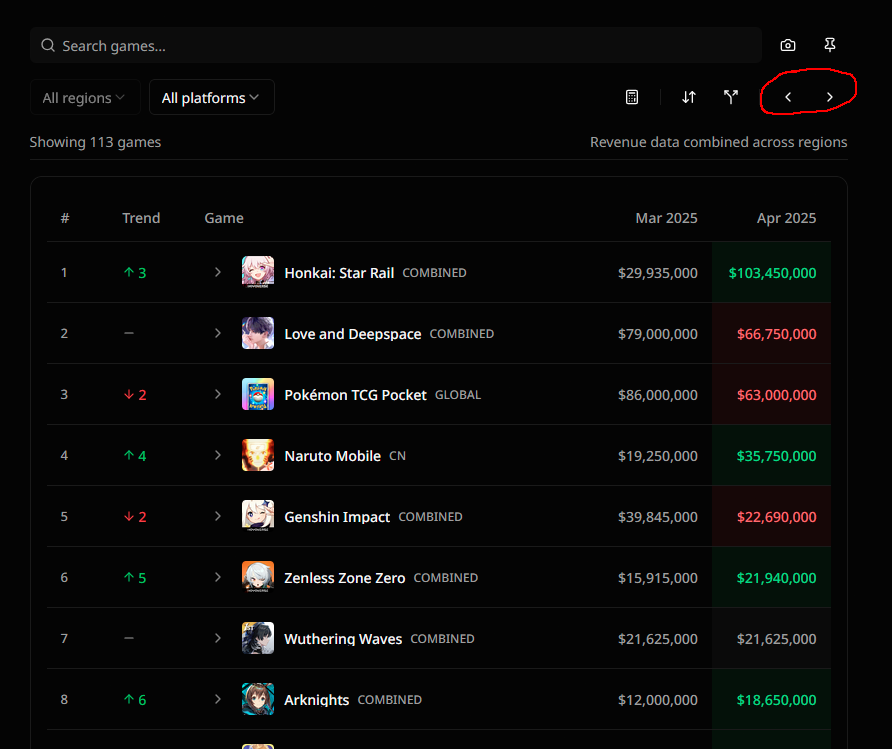The height and width of the screenshot is (749, 892).
Task: Click the sort arrows icon
Action: (x=688, y=97)
